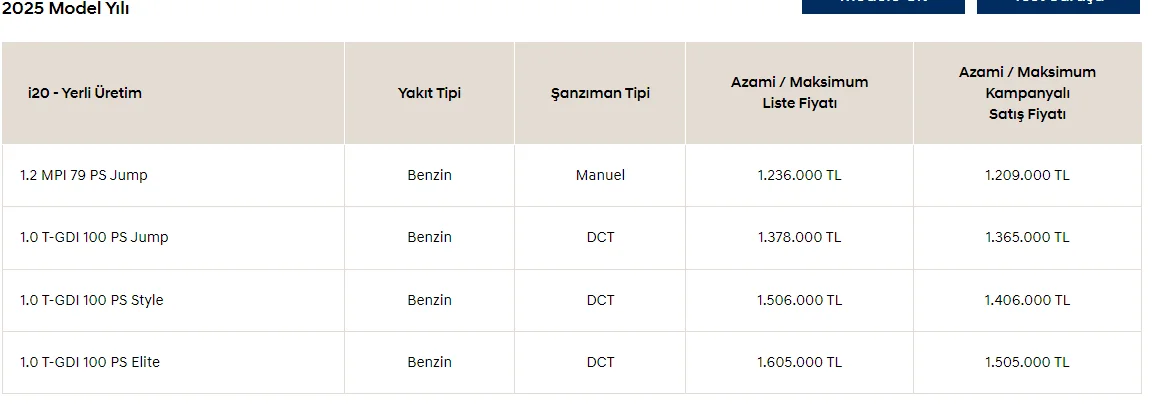Screen dimensions: 1153x405
Task: Select the "1.0 T-GDI 100 PS Jump" model
Action: [94, 237]
